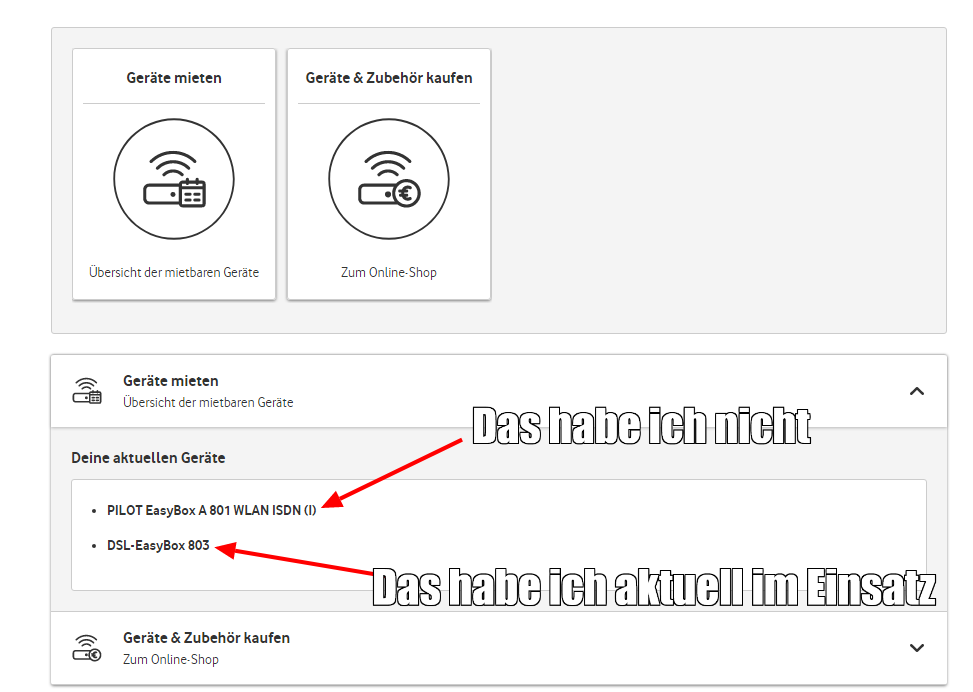Open the Übersicht der mietbaren Geräte link

174,271
